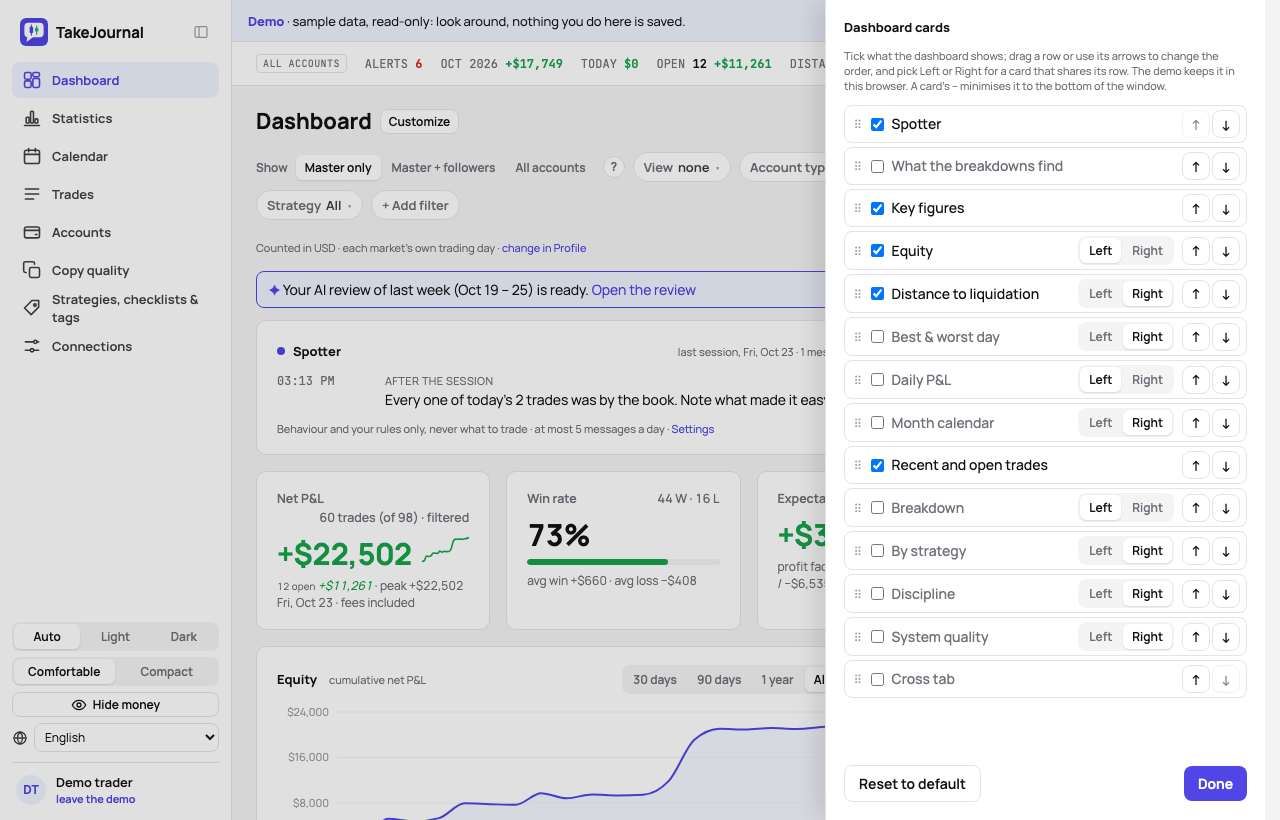Move Equity card up

tap(1195, 251)
